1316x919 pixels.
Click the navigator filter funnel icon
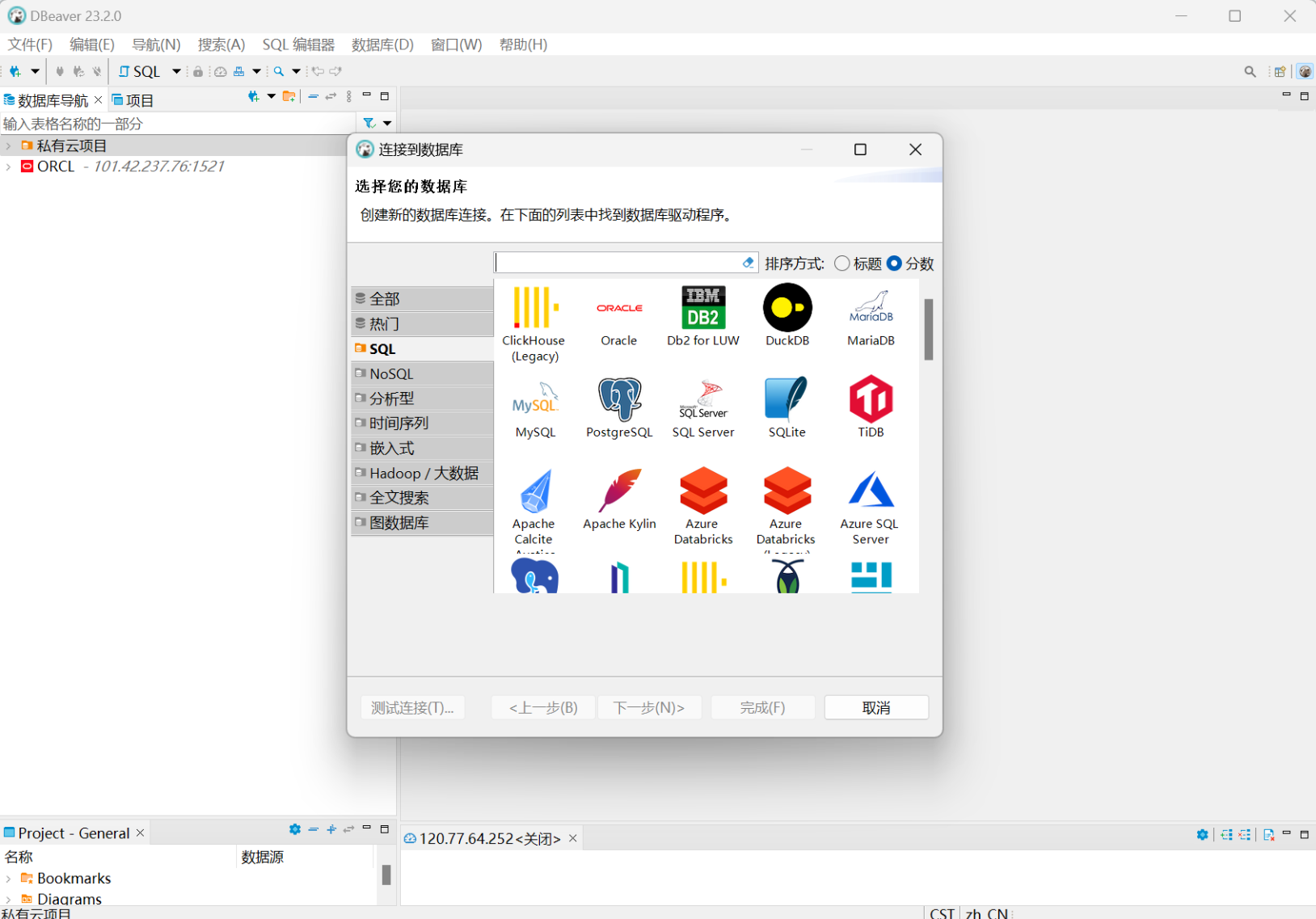(369, 123)
